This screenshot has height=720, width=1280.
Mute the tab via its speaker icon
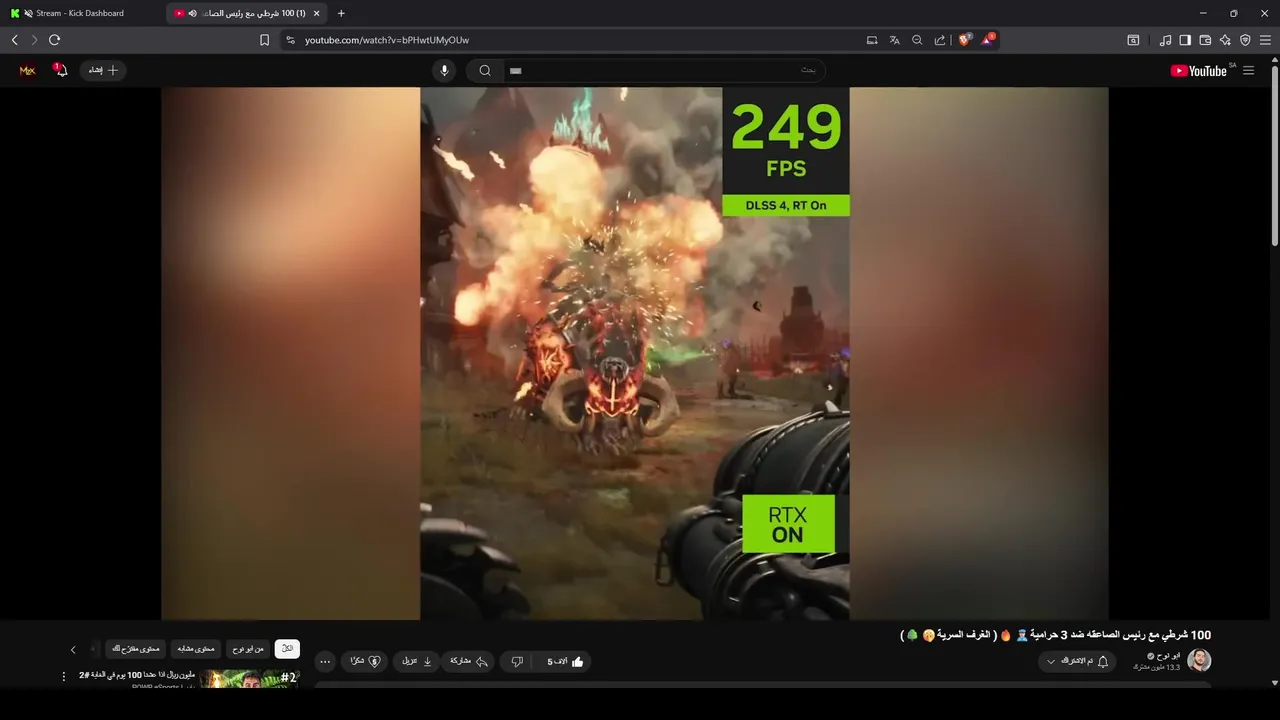pyautogui.click(x=193, y=13)
